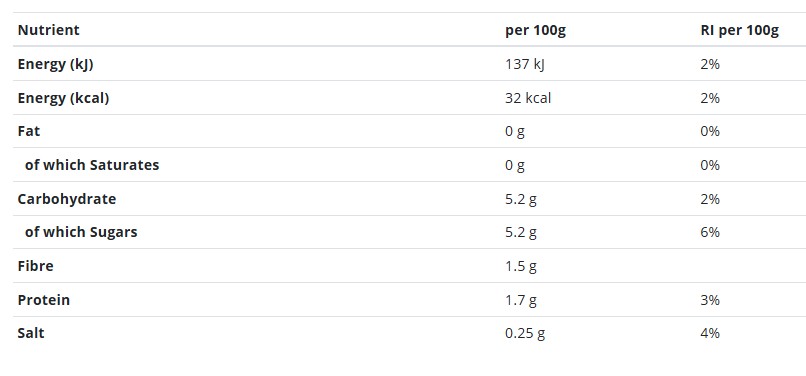Click the of which Sugars label
This screenshot has width=806, height=376.
(x=81, y=232)
